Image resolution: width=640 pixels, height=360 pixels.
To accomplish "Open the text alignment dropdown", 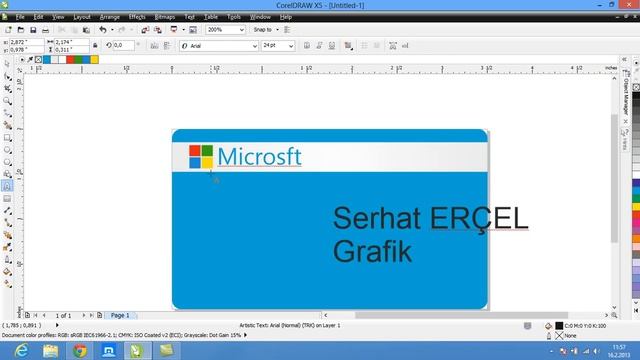I will 348,46.
